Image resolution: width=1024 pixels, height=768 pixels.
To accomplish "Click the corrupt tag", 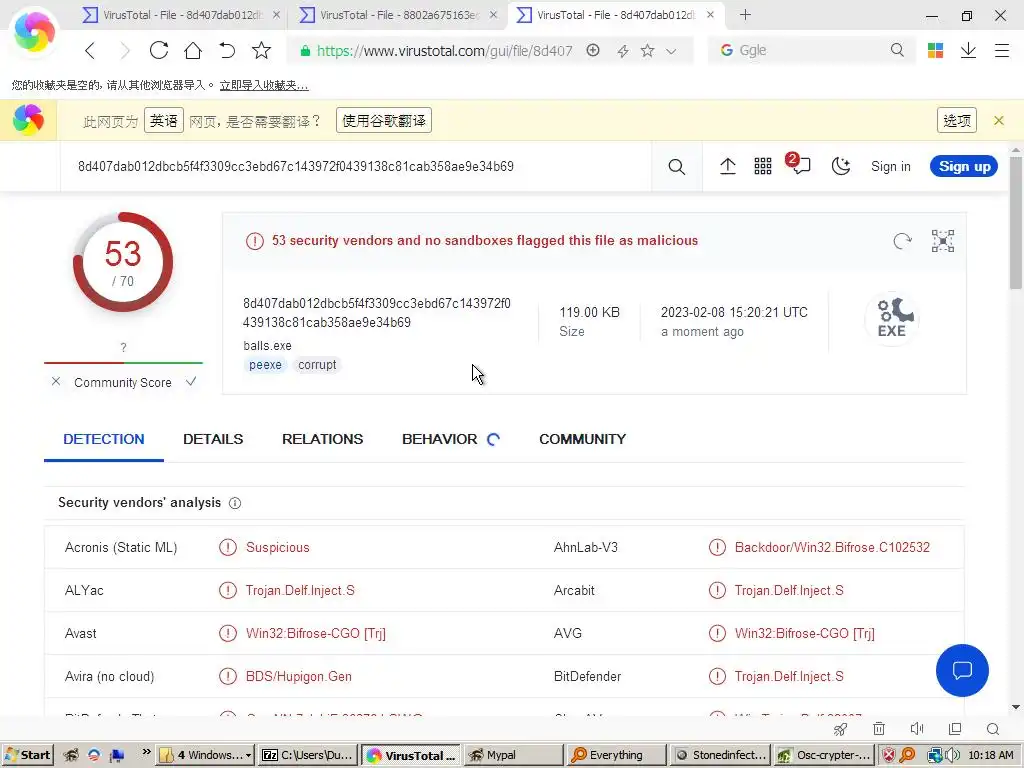I will click(x=317, y=364).
